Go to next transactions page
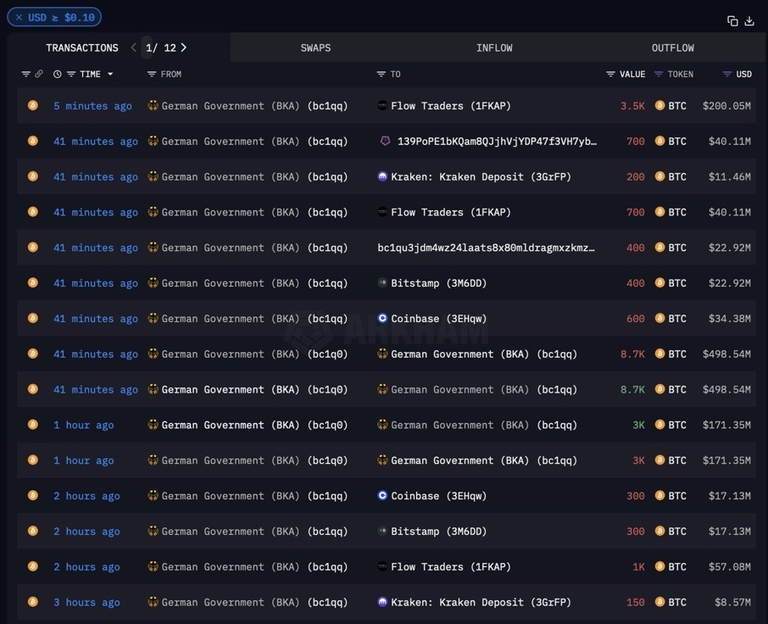Screen dimensions: 768x624 pyautogui.click(x=184, y=48)
